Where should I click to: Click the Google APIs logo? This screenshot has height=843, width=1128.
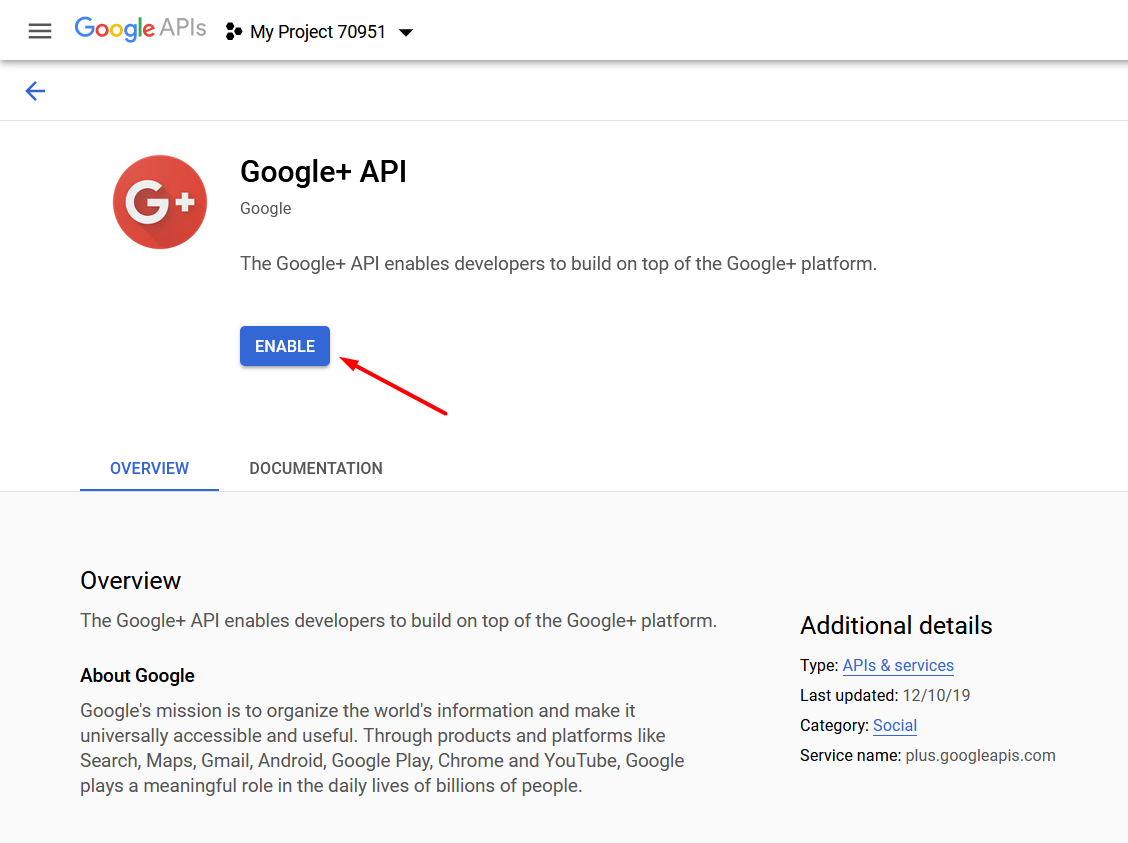click(x=140, y=29)
